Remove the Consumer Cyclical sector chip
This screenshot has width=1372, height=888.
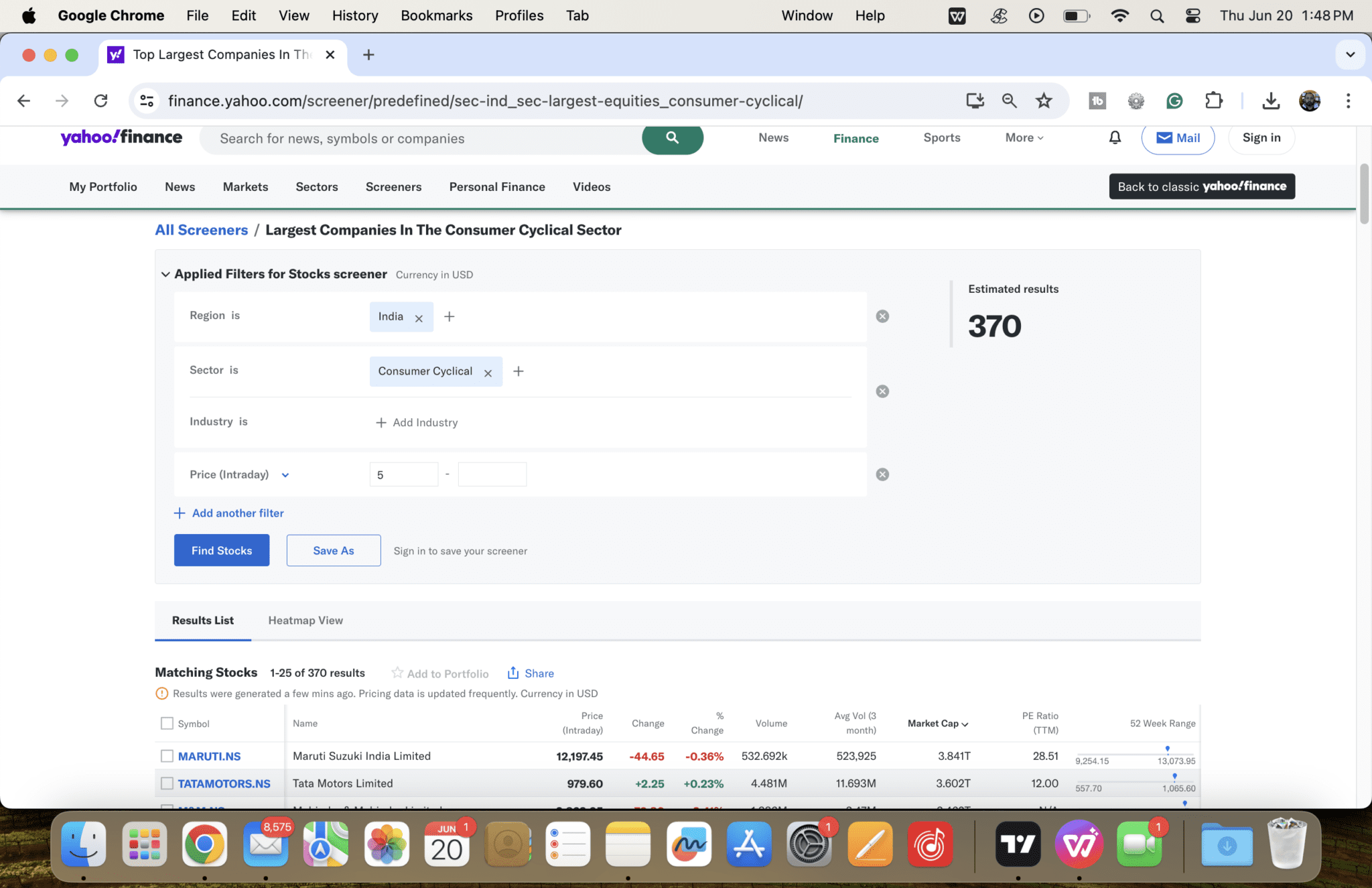coord(488,373)
